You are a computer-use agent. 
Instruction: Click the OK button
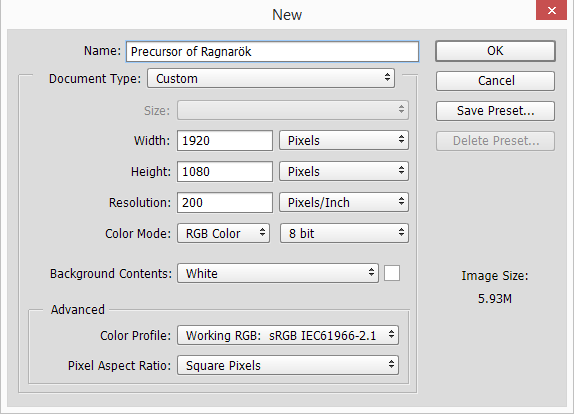click(495, 51)
